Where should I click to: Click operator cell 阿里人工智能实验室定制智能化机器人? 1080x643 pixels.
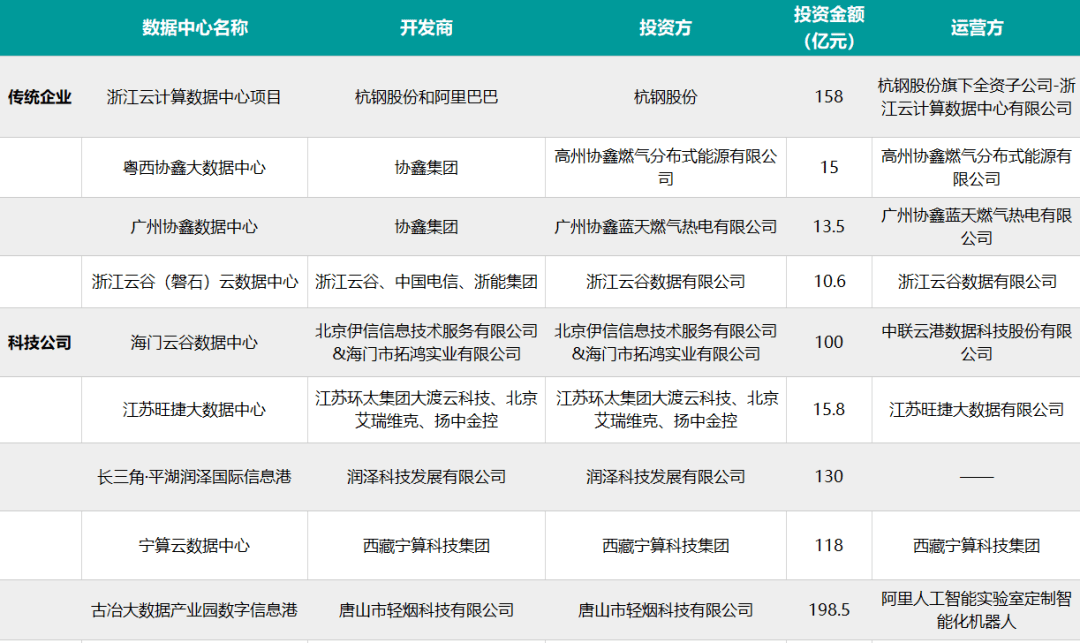pos(977,610)
